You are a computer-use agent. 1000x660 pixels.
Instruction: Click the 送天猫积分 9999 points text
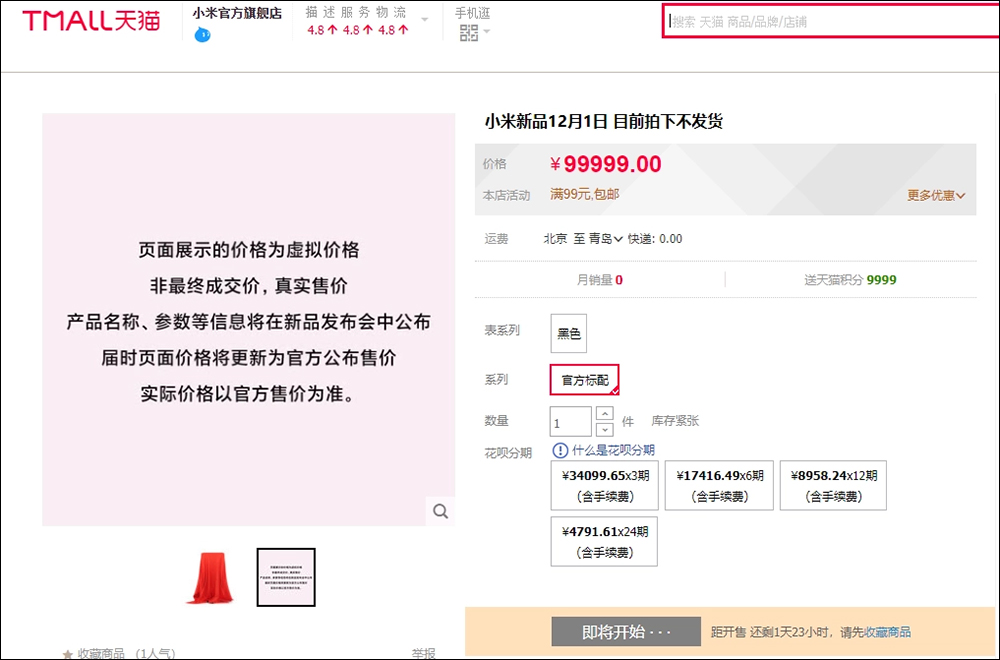pos(850,280)
